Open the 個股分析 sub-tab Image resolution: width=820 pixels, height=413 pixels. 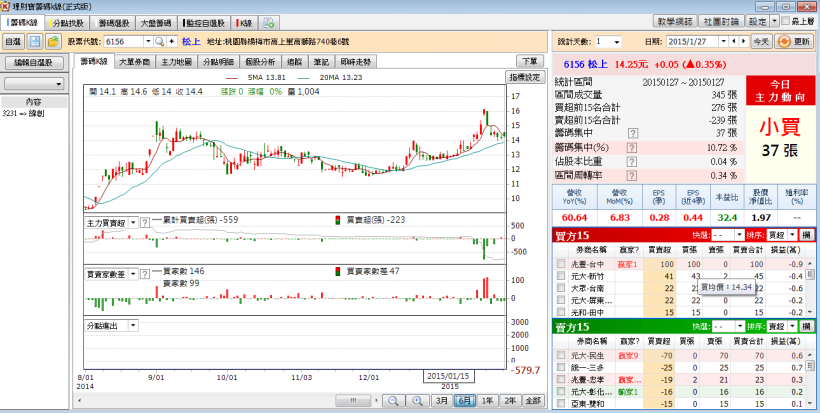point(260,62)
